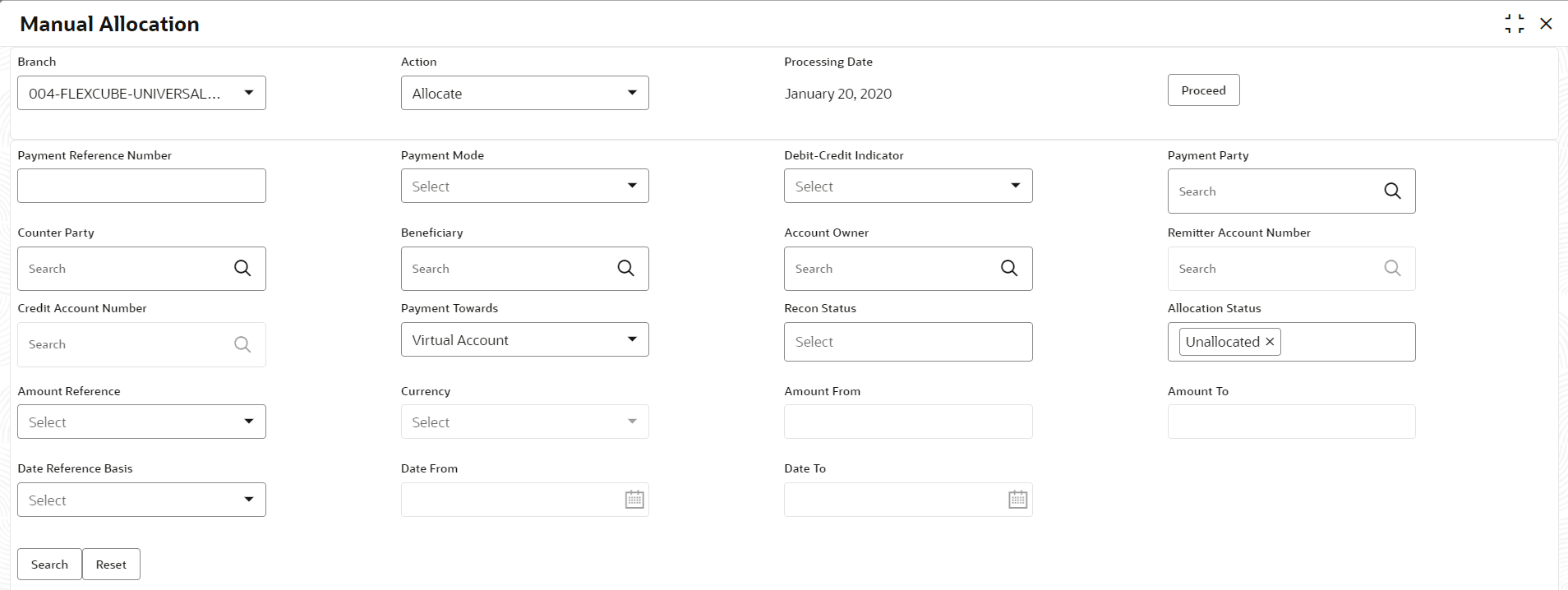Focus the Payment Reference Number field
This screenshot has width=1568, height=590.
point(141,186)
